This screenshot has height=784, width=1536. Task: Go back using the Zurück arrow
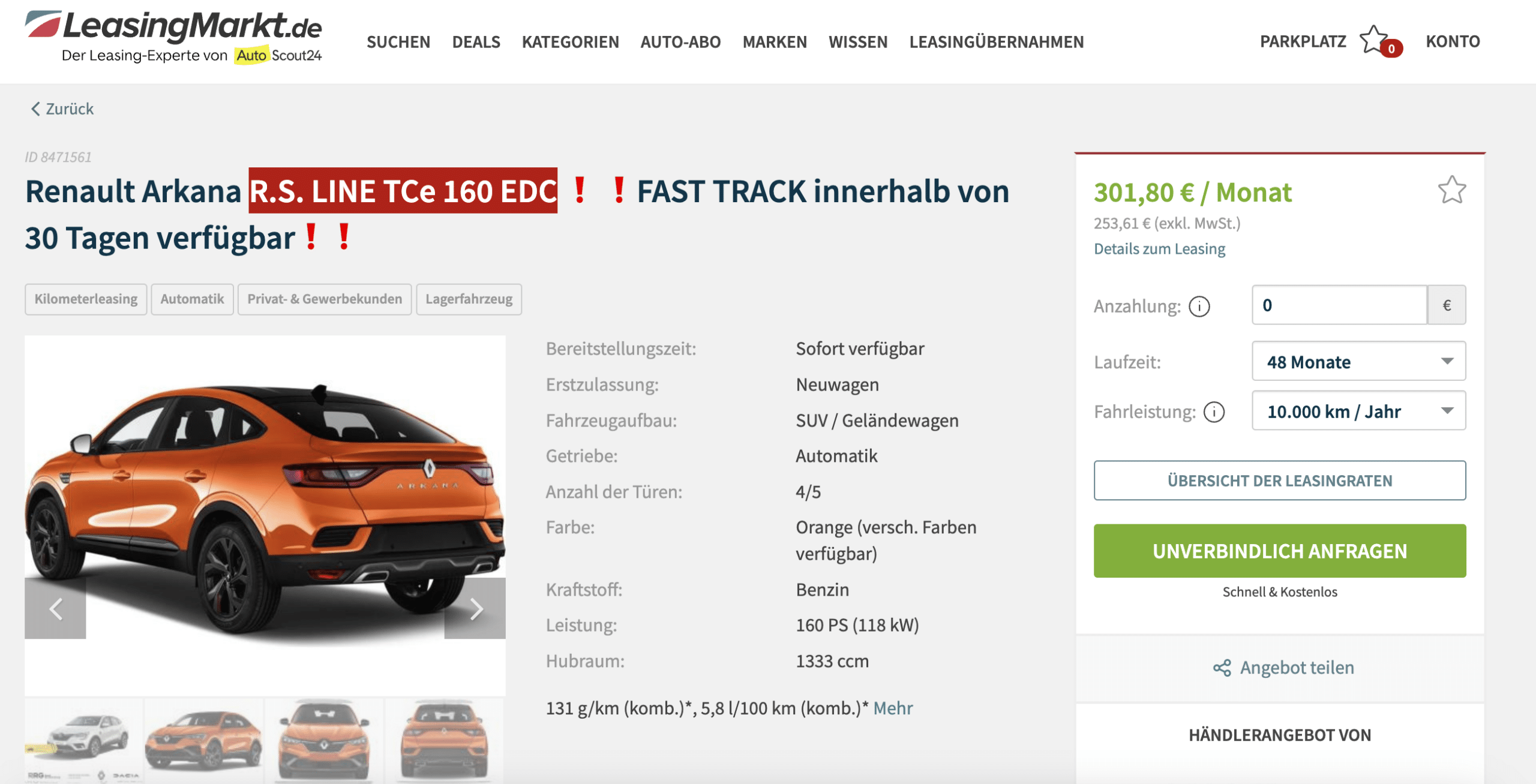click(x=35, y=109)
